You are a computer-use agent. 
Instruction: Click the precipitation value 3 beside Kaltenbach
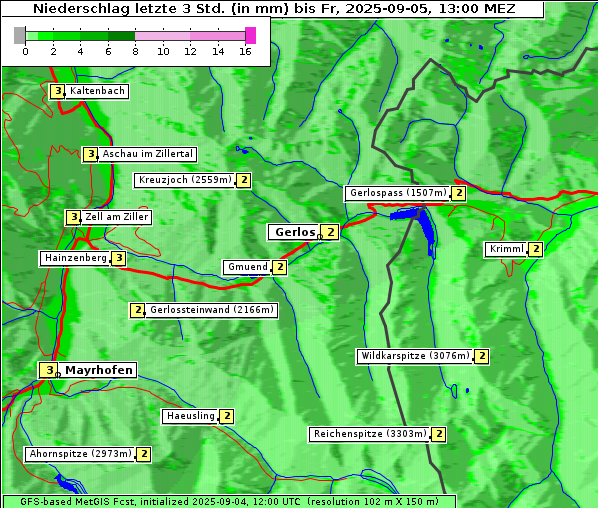point(58,92)
